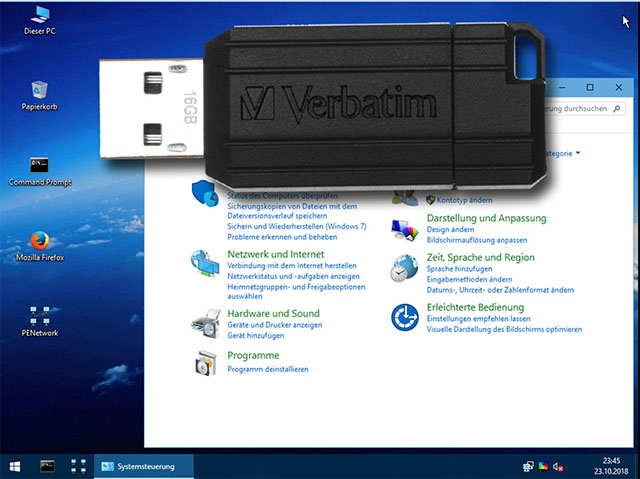
Task: Click the color display tray icon
Action: click(x=543, y=466)
